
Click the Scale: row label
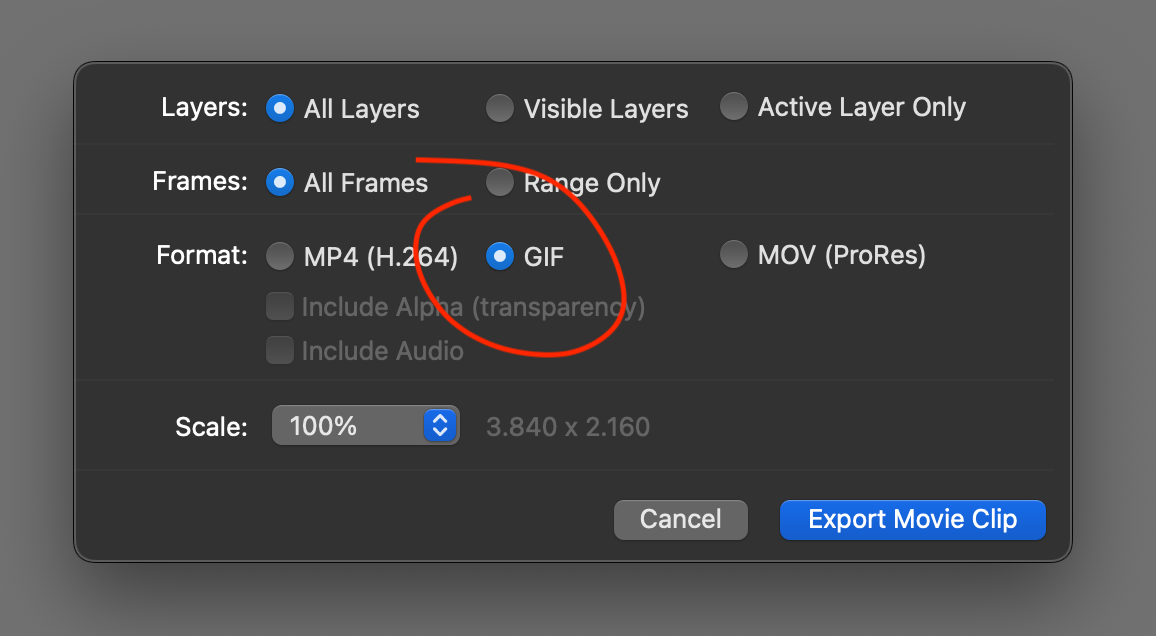point(211,427)
